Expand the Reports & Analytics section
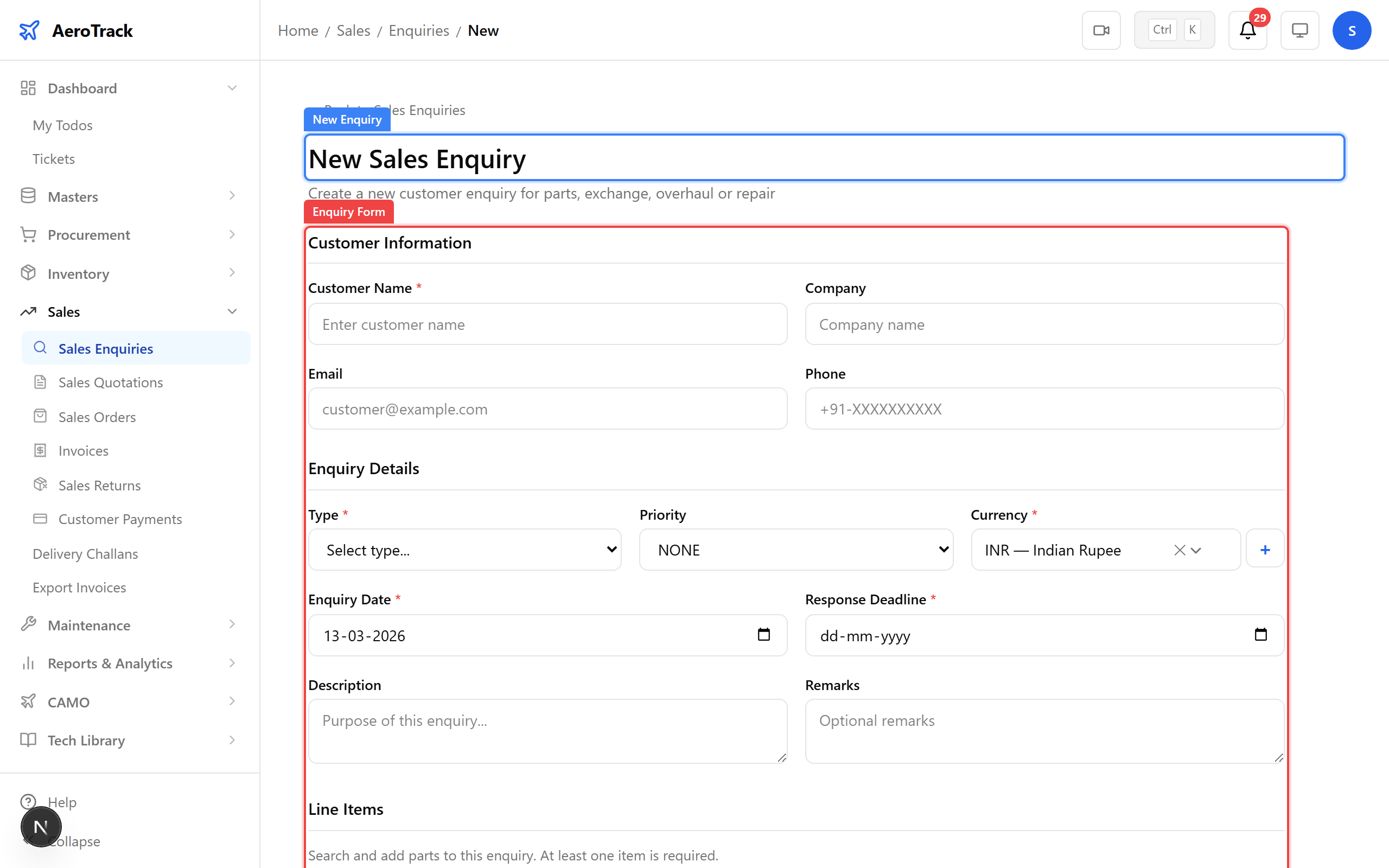This screenshot has height=868, width=1389. pyautogui.click(x=110, y=663)
